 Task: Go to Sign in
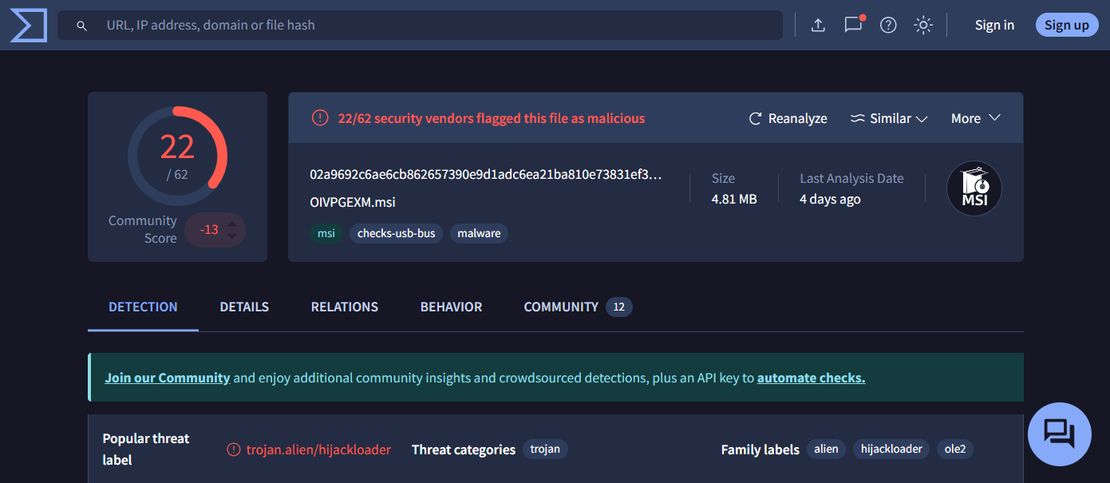pyautogui.click(x=994, y=25)
